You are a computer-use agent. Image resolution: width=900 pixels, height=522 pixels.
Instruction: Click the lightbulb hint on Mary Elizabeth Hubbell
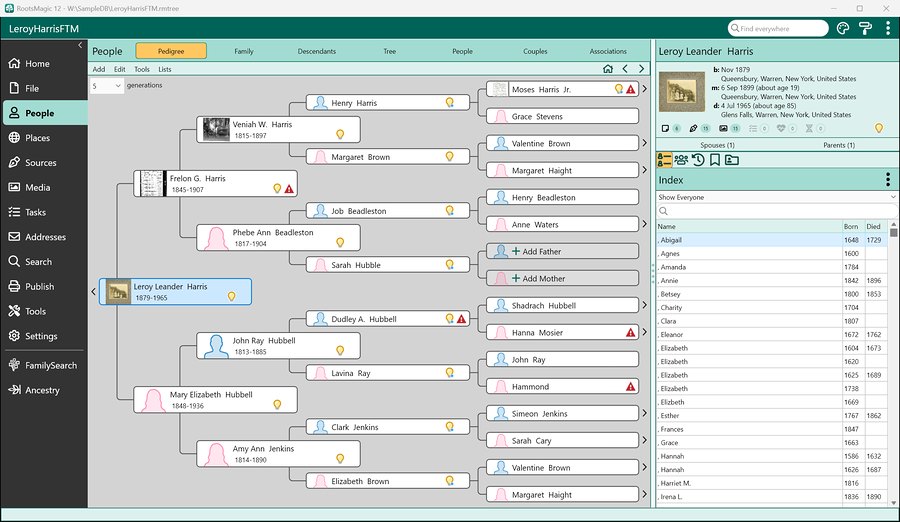(277, 404)
